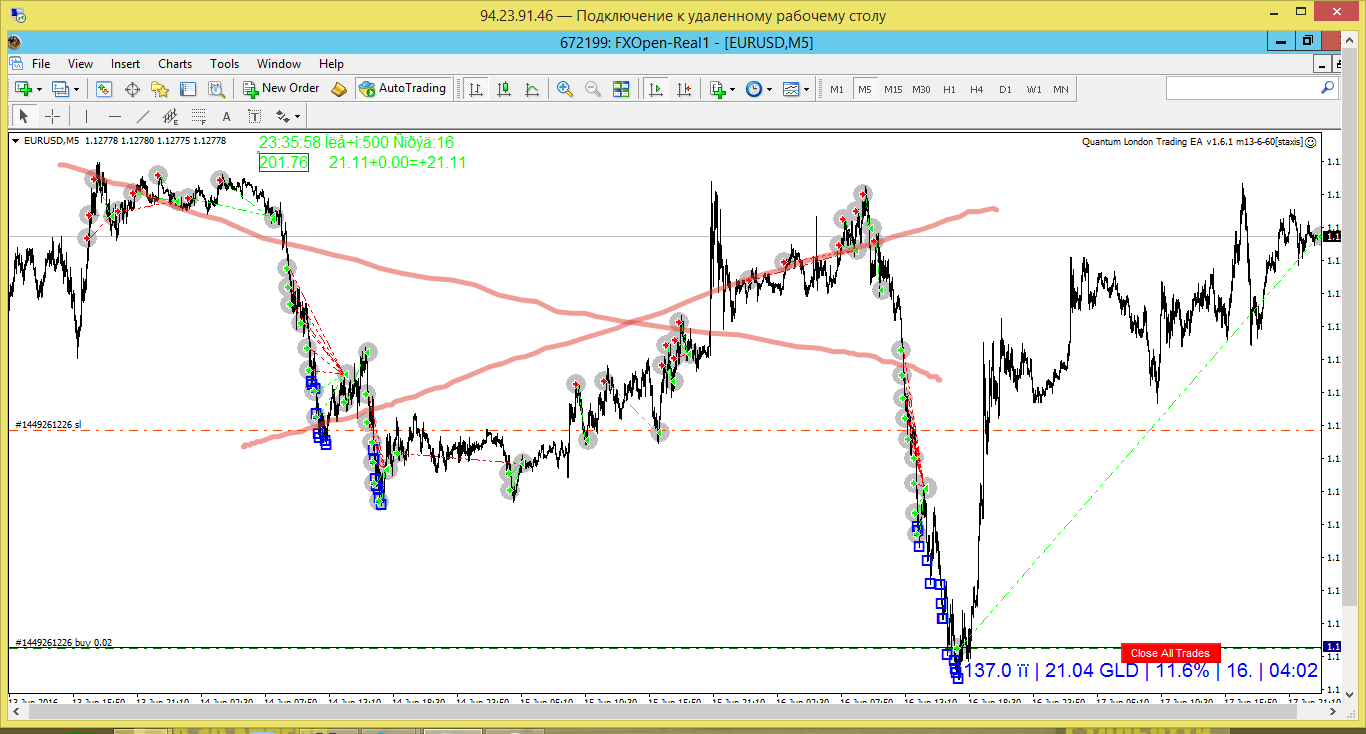Click the #1449261226 buy 0.02 label
The width and height of the screenshot is (1366, 734).
tap(64, 643)
